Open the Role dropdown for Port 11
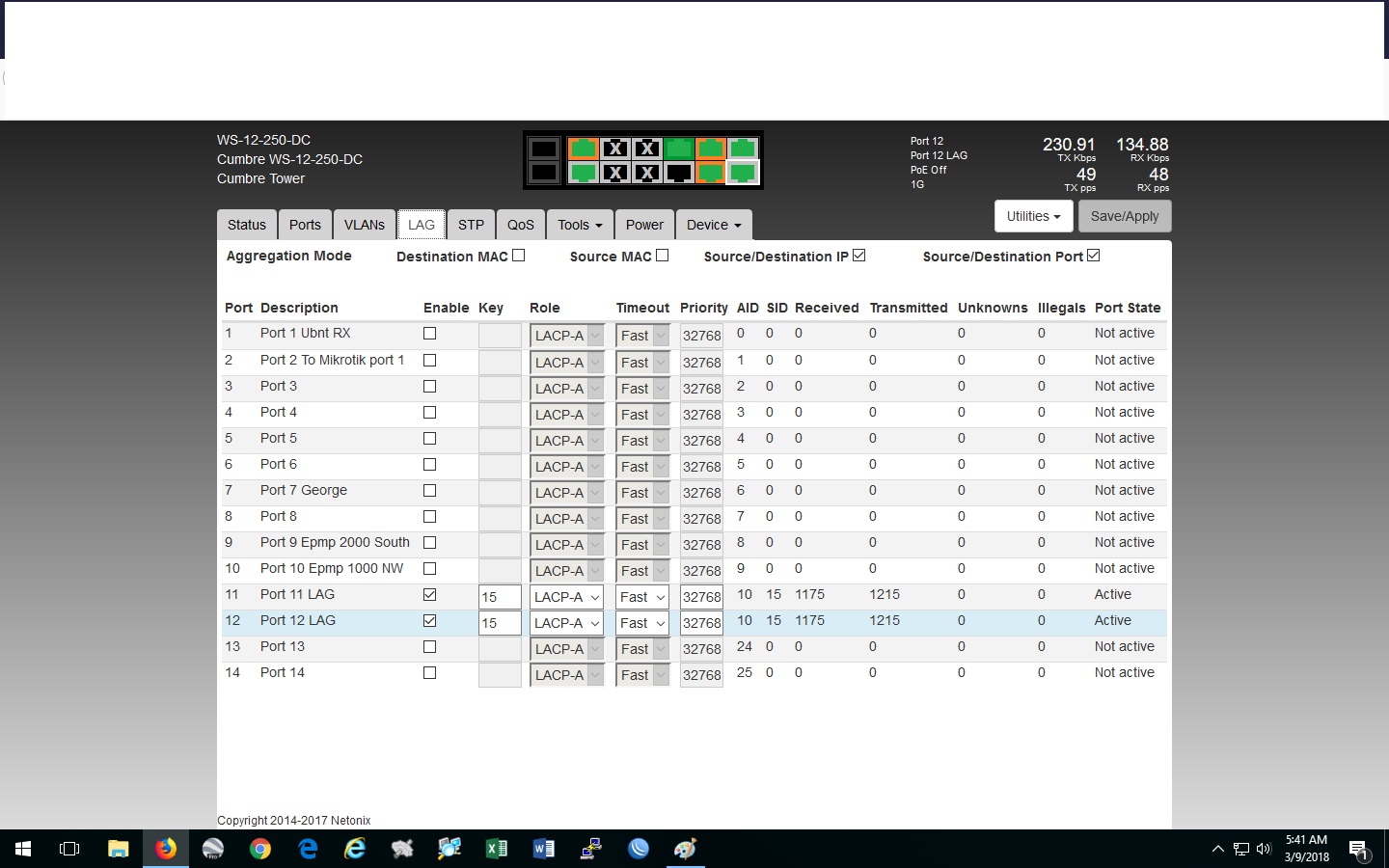Viewport: 1389px width, 868px height. 566,597
